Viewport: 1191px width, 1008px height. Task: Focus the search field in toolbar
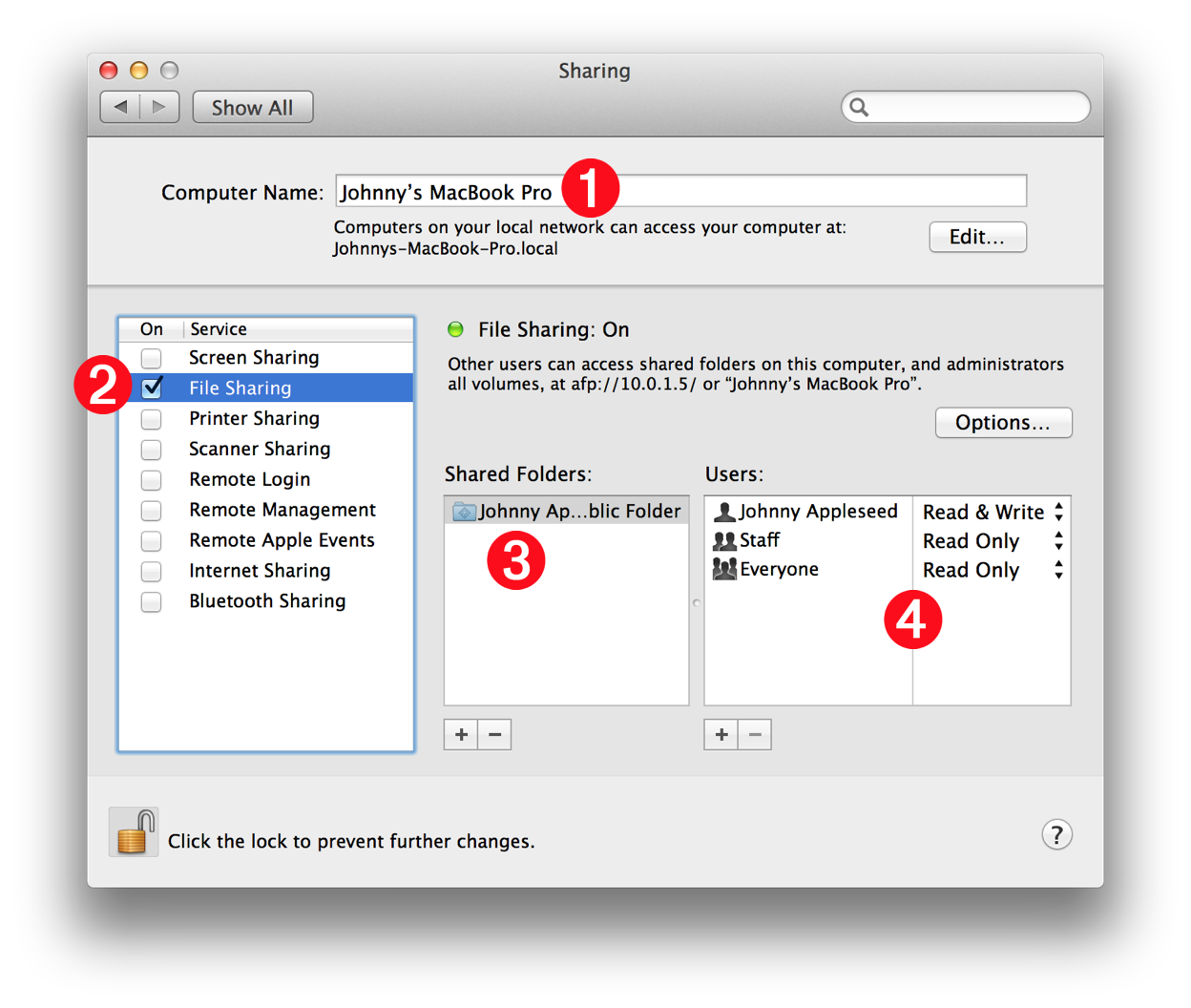pos(966,107)
